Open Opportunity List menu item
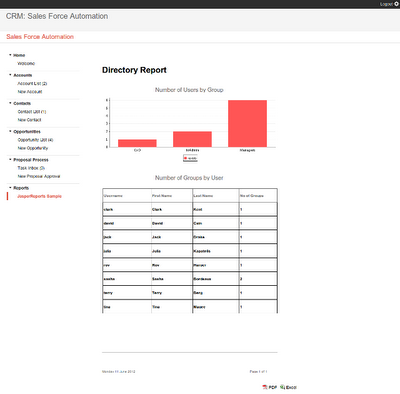The width and height of the screenshot is (400, 394). [x=35, y=140]
